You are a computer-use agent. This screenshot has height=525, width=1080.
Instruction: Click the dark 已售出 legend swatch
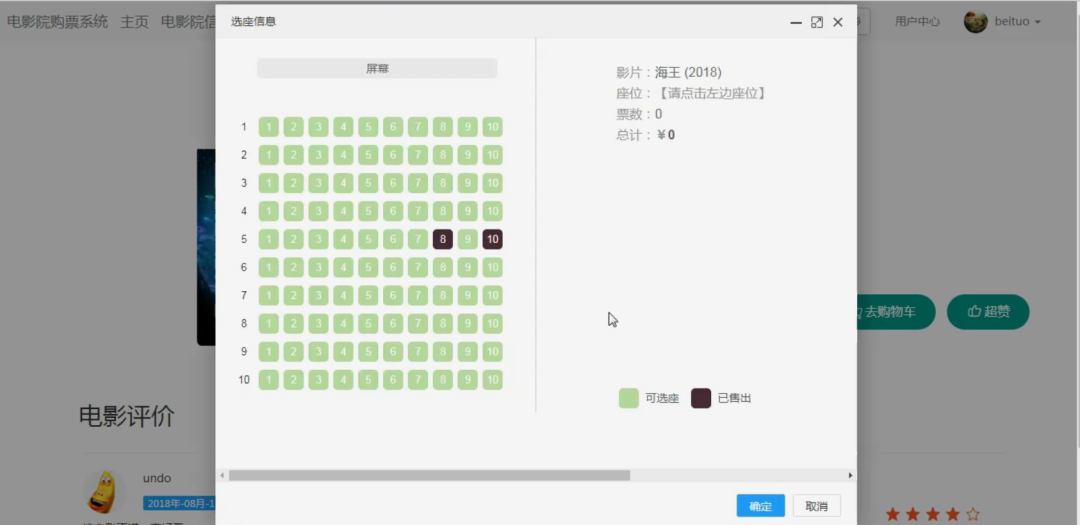(x=701, y=398)
